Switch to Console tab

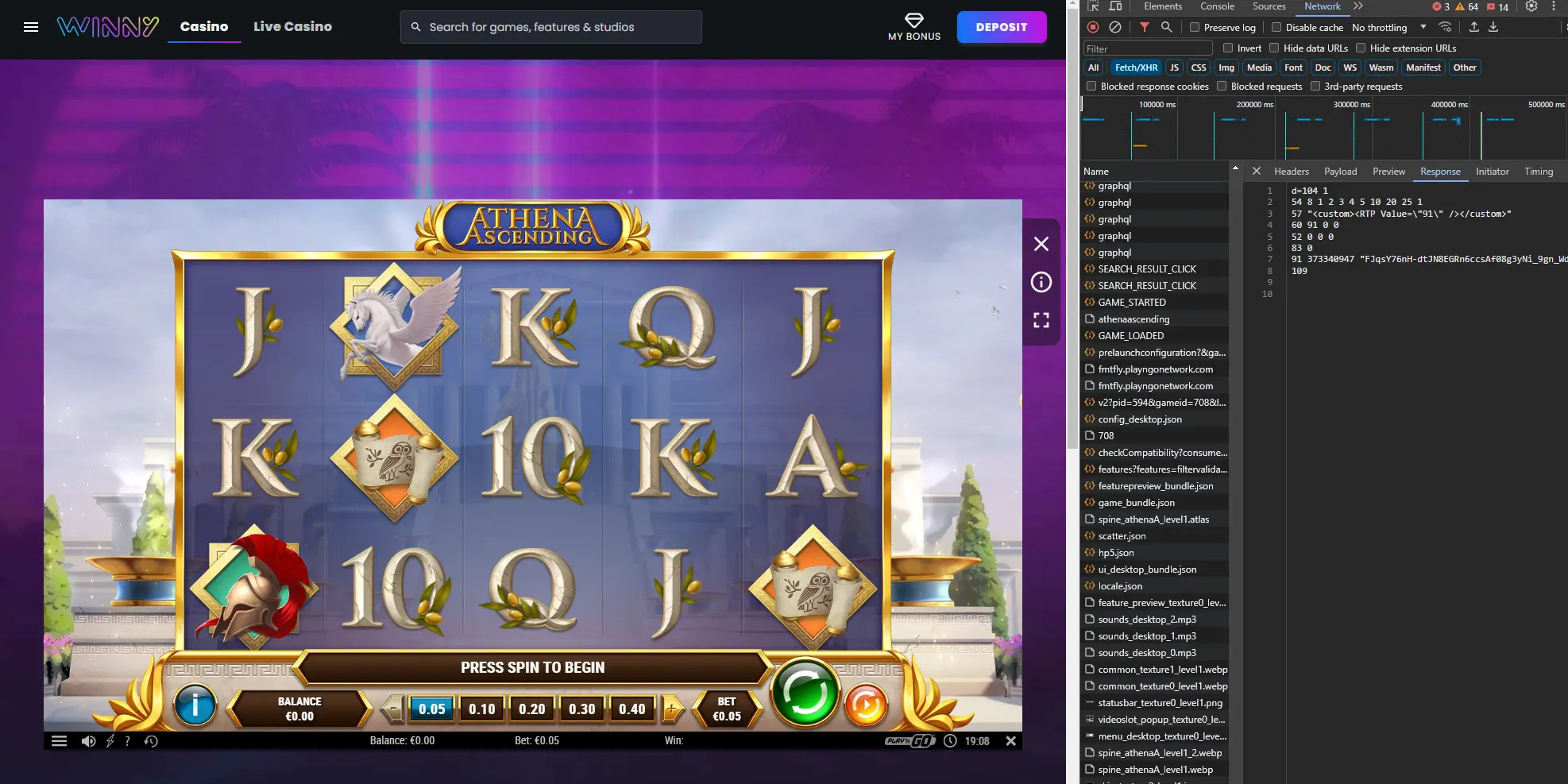click(x=1217, y=6)
